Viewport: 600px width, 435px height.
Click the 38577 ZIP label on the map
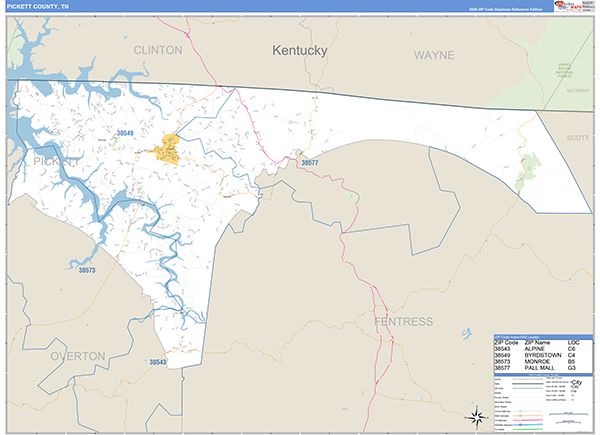[310, 163]
